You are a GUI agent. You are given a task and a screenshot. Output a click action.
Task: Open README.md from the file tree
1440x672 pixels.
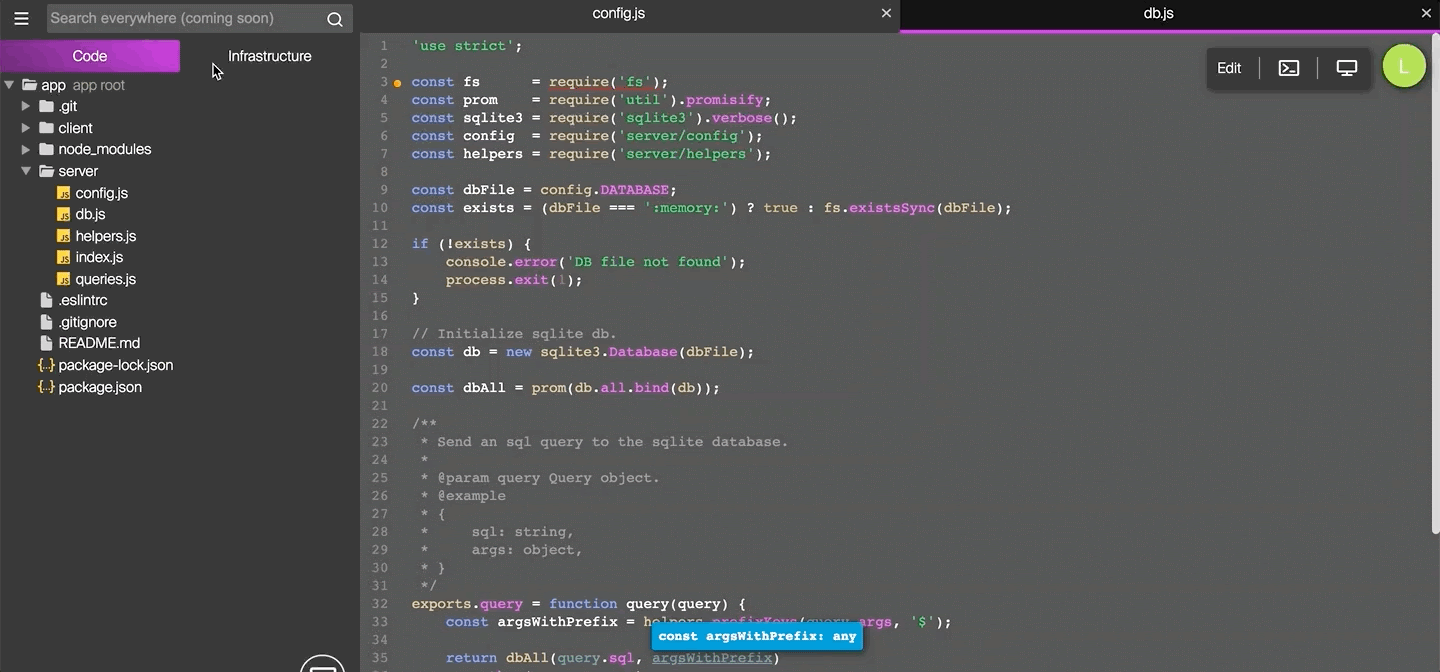click(x=97, y=343)
